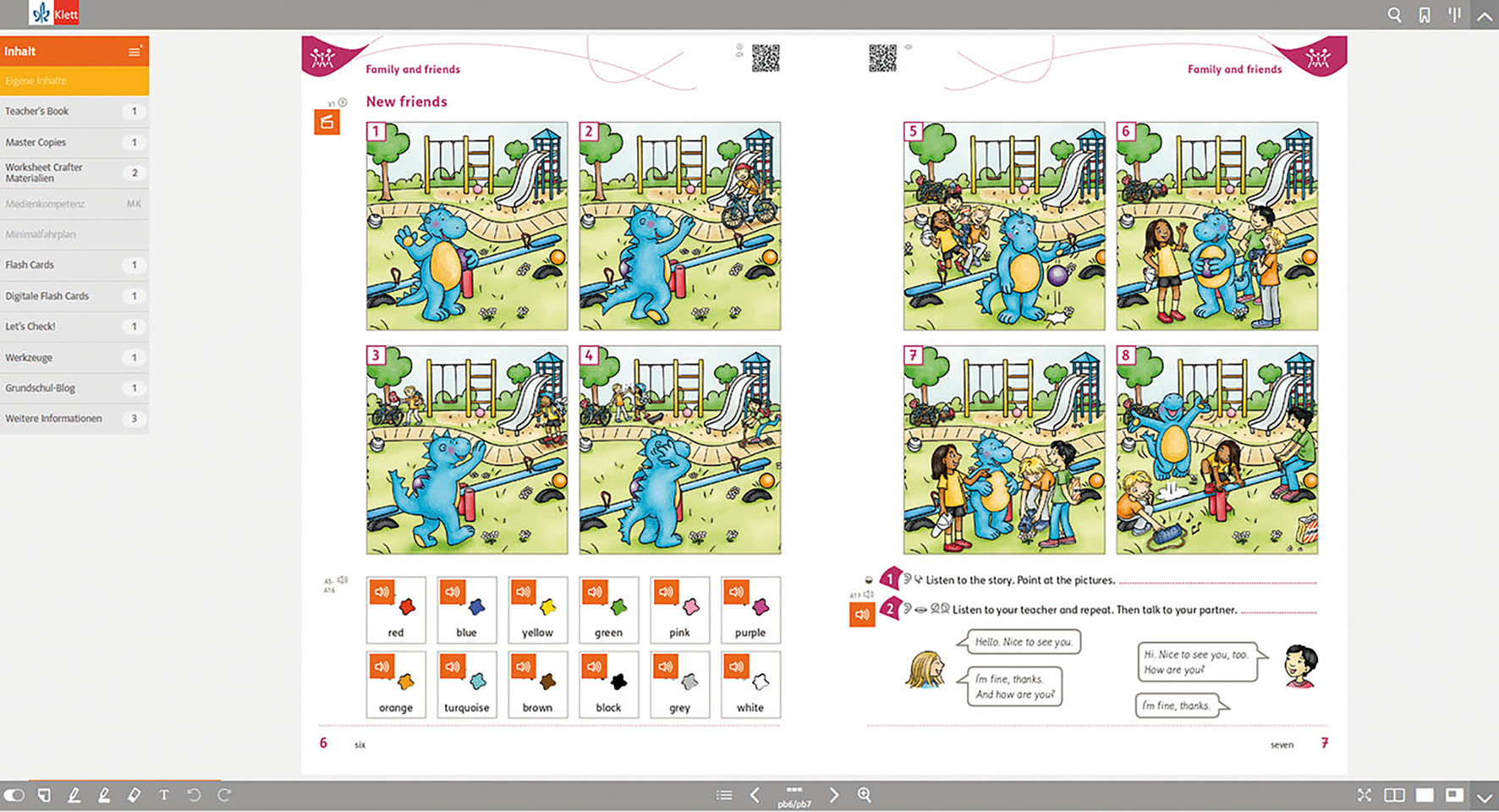Play audio for the color blue
1499x812 pixels.
tap(453, 592)
